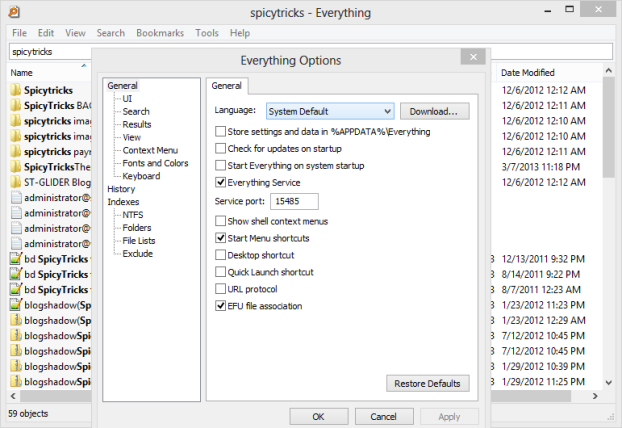Click the spicytricks pay folder icon
This screenshot has width=622, height=428.
[16, 152]
